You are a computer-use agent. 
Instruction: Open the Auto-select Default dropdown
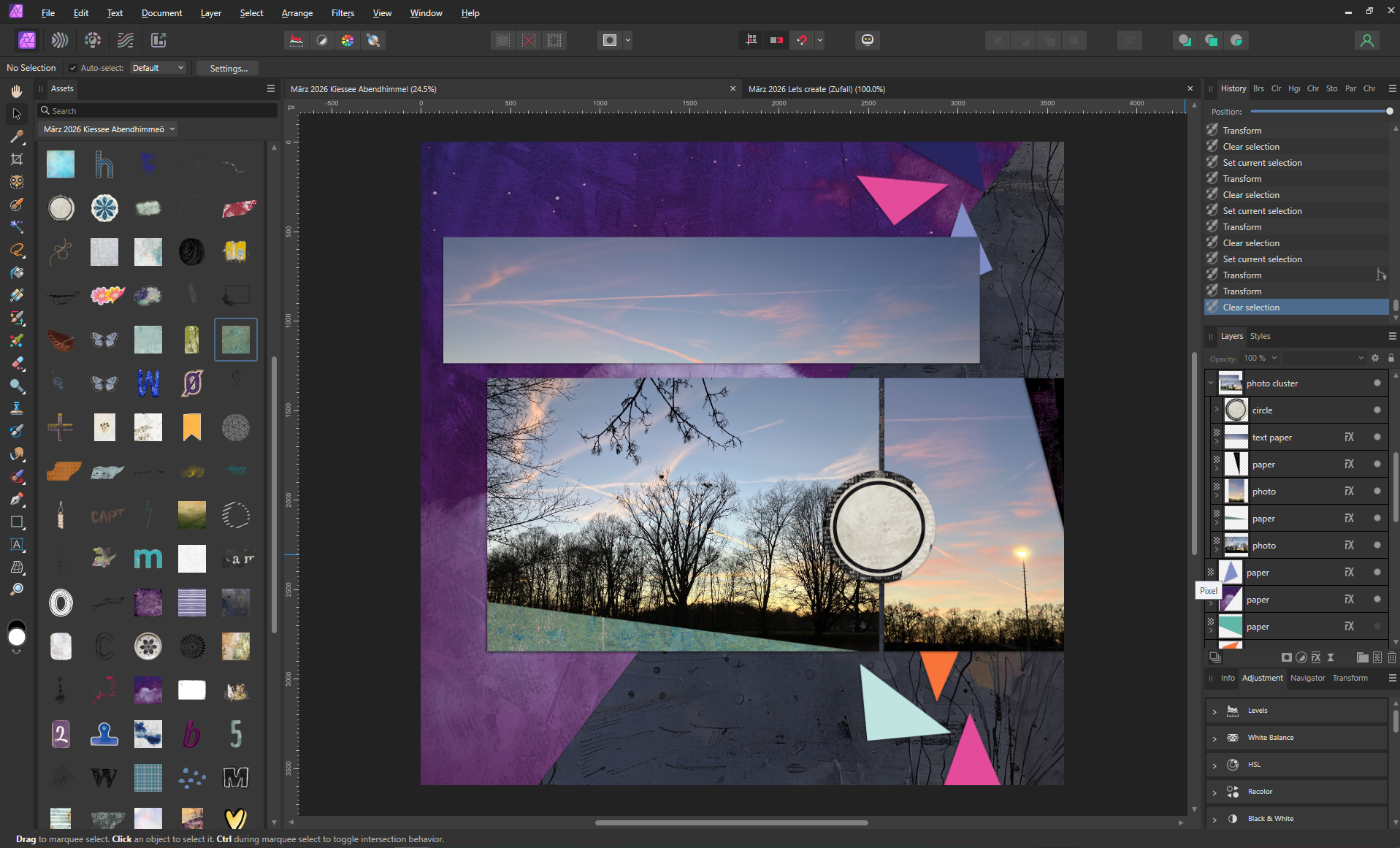coord(158,68)
